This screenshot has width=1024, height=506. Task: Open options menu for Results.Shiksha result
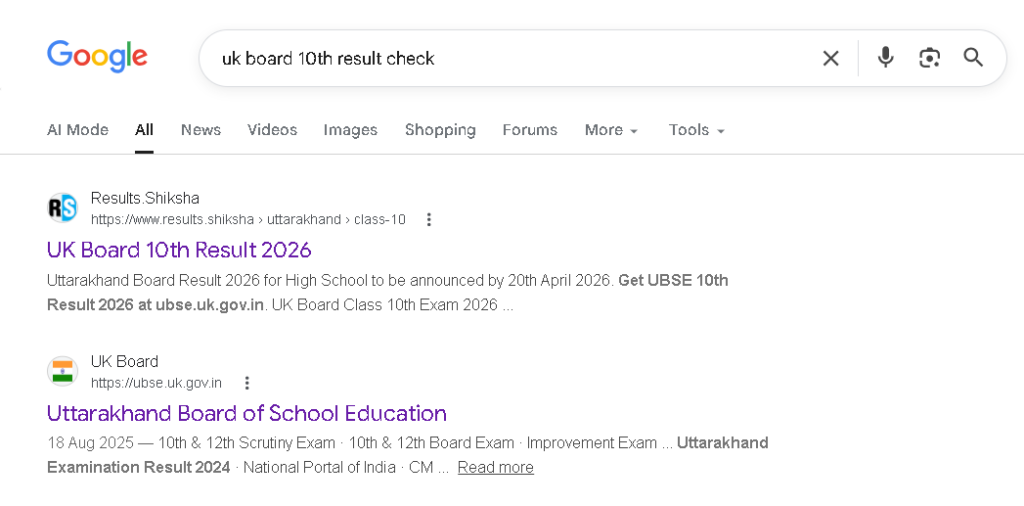click(429, 220)
